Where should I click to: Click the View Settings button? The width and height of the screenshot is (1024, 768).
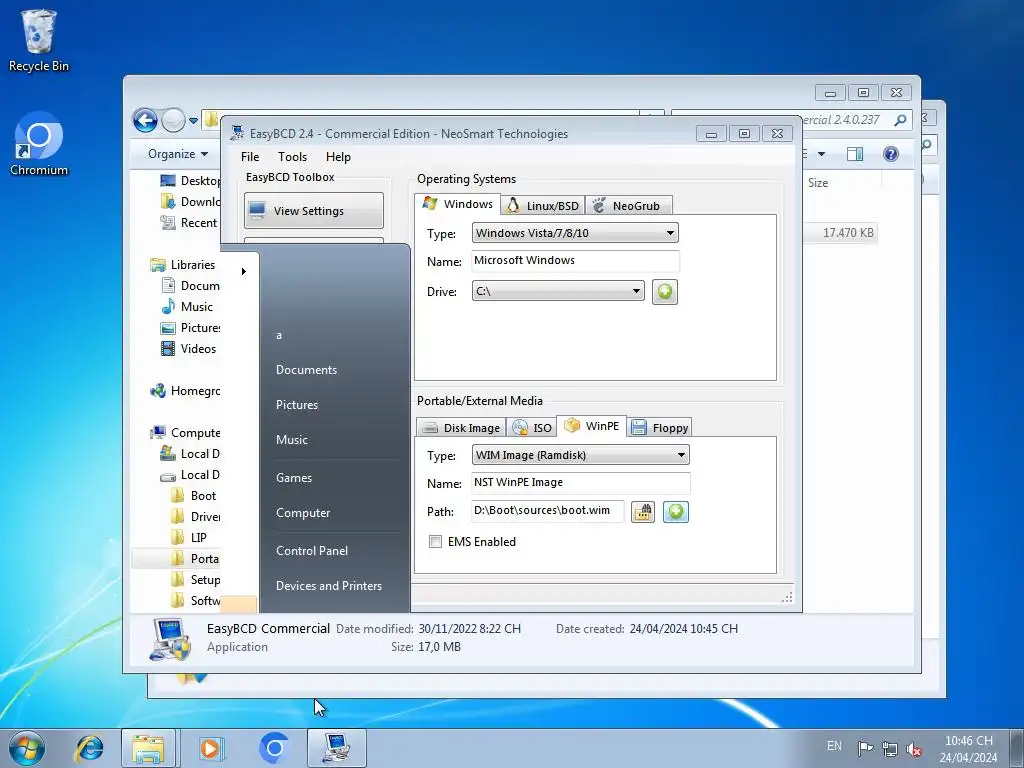(314, 210)
